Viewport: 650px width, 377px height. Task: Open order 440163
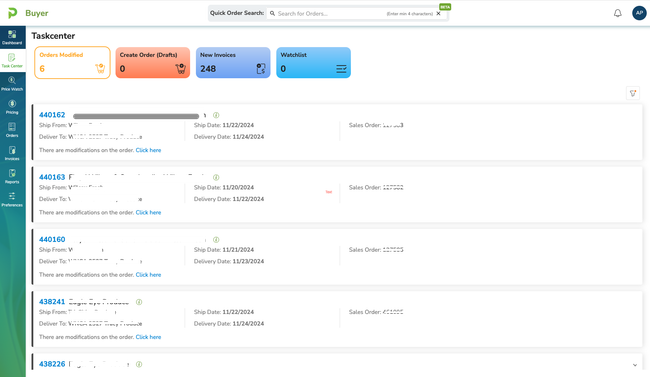pyautogui.click(x=52, y=177)
